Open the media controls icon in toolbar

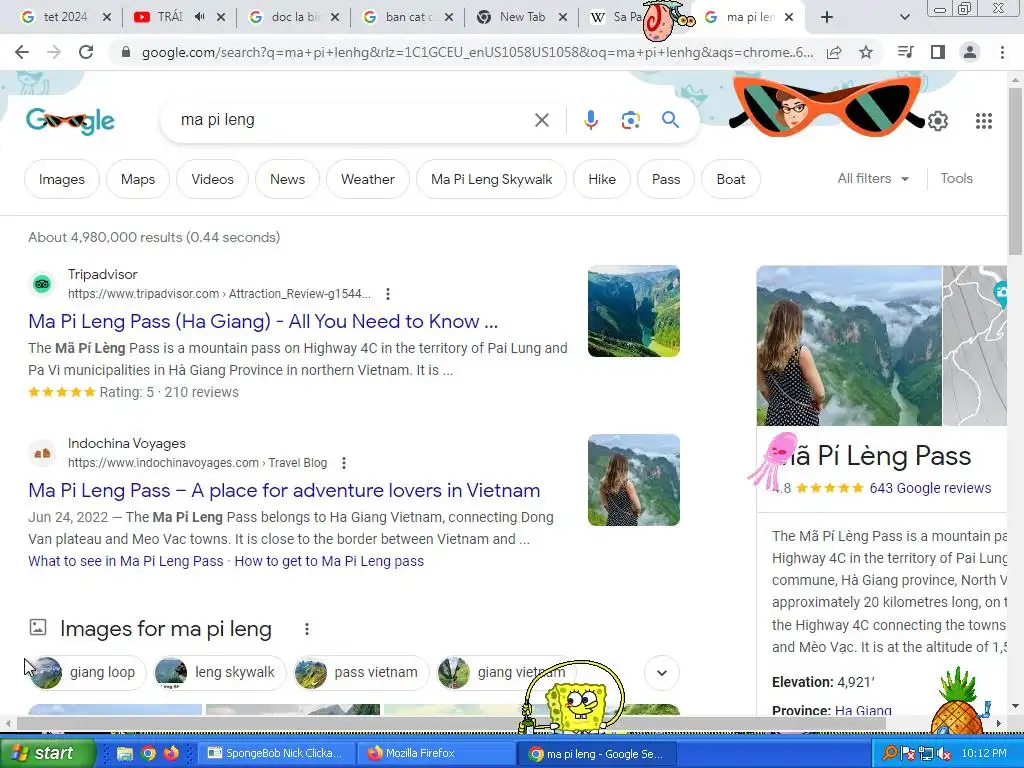pyautogui.click(x=906, y=52)
